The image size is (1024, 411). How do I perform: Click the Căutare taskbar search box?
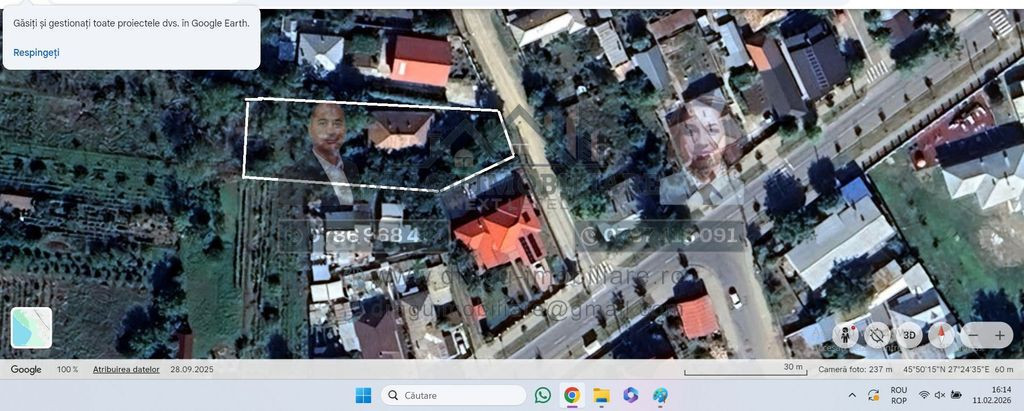coord(453,395)
